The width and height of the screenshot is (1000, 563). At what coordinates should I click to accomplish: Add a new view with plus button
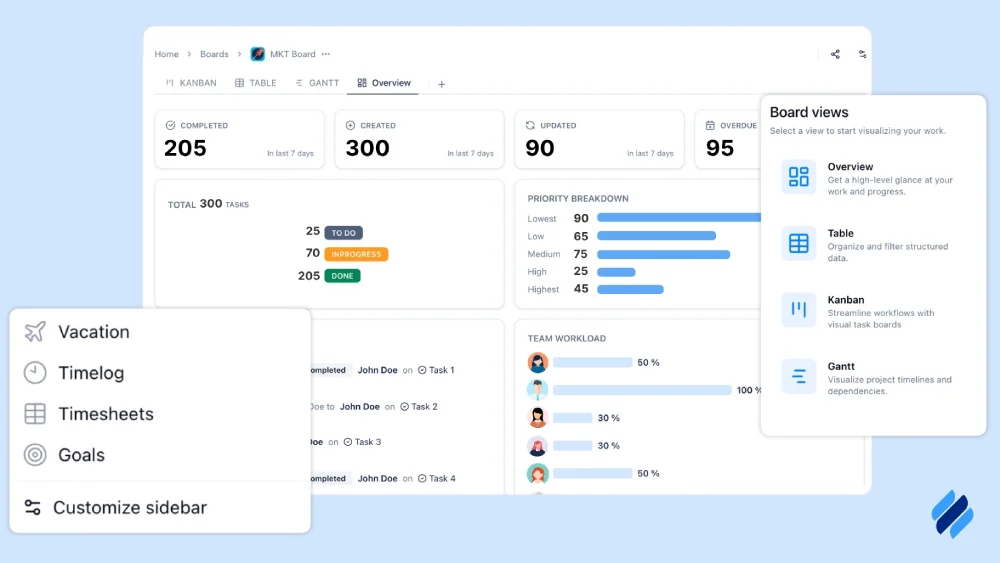pos(442,84)
